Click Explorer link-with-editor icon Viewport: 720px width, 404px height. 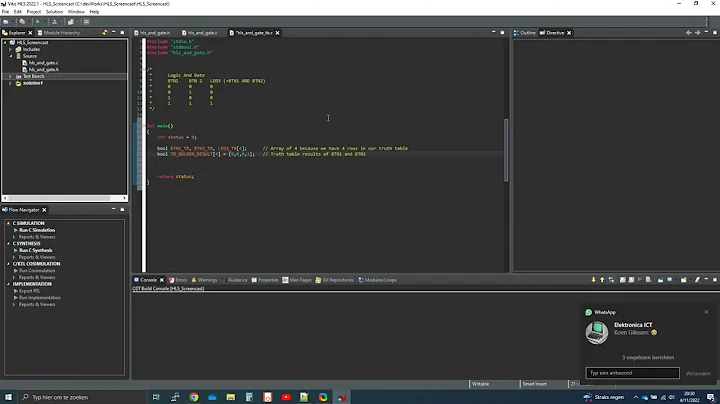pos(105,33)
